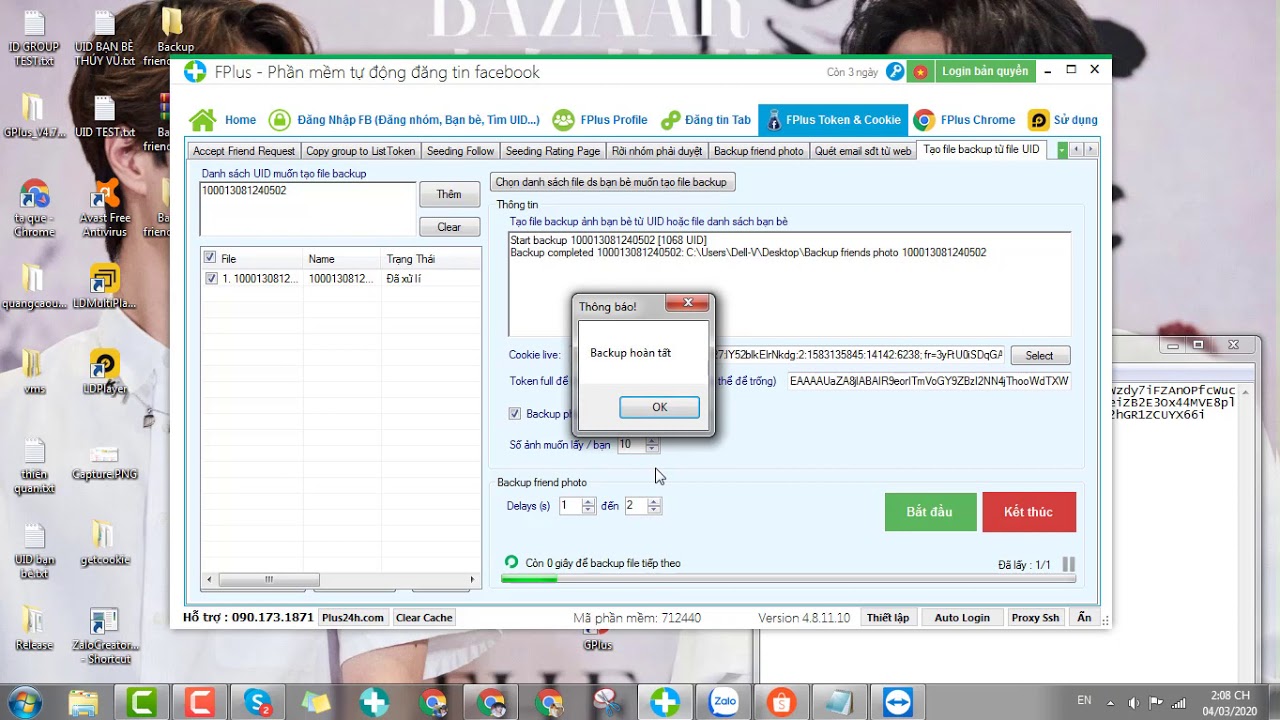Viewport: 1280px width, 720px height.
Task: Open File Explorer from the taskbar
Action: (x=83, y=702)
